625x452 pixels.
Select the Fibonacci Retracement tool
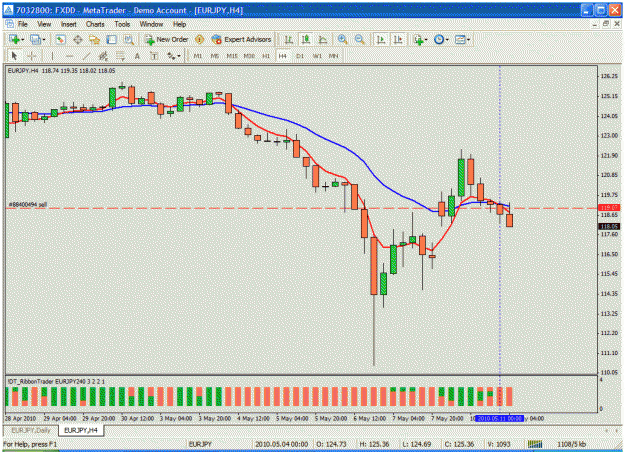(x=120, y=56)
